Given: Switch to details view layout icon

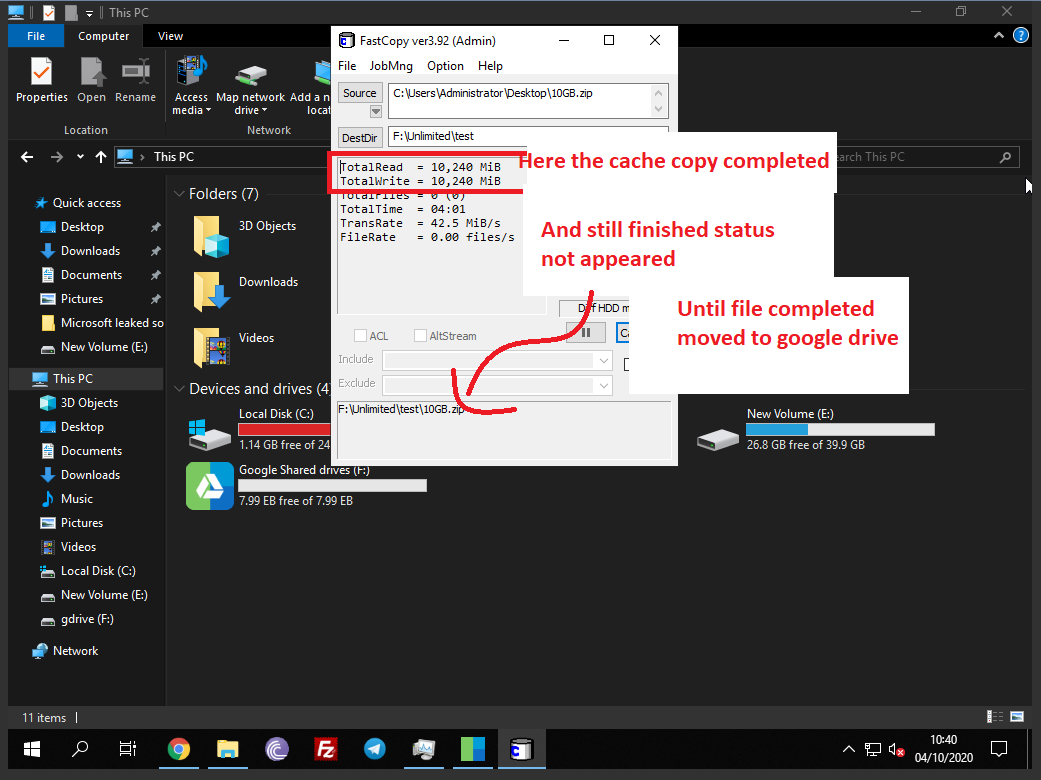Looking at the screenshot, I should pyautogui.click(x=995, y=716).
